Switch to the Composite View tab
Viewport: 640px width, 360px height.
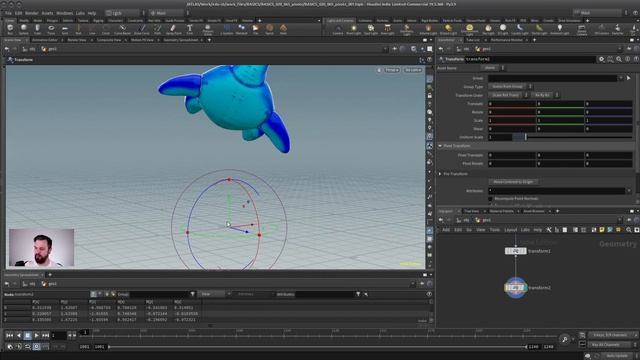[x=109, y=40]
